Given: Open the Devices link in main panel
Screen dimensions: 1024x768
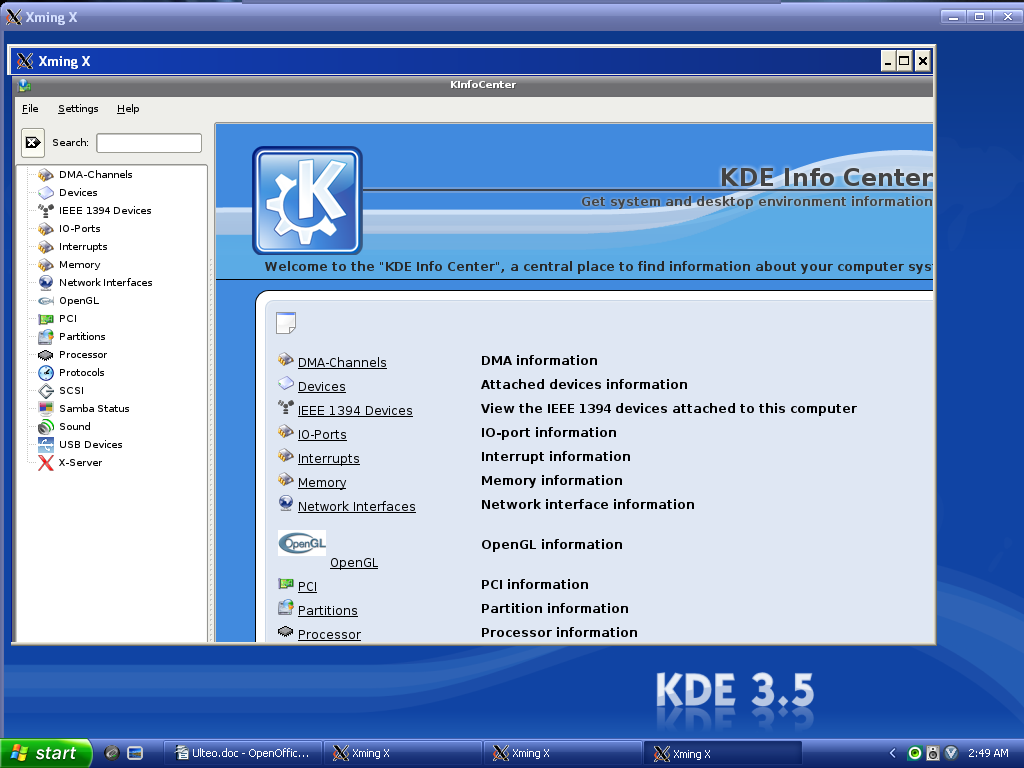Looking at the screenshot, I should click(321, 387).
